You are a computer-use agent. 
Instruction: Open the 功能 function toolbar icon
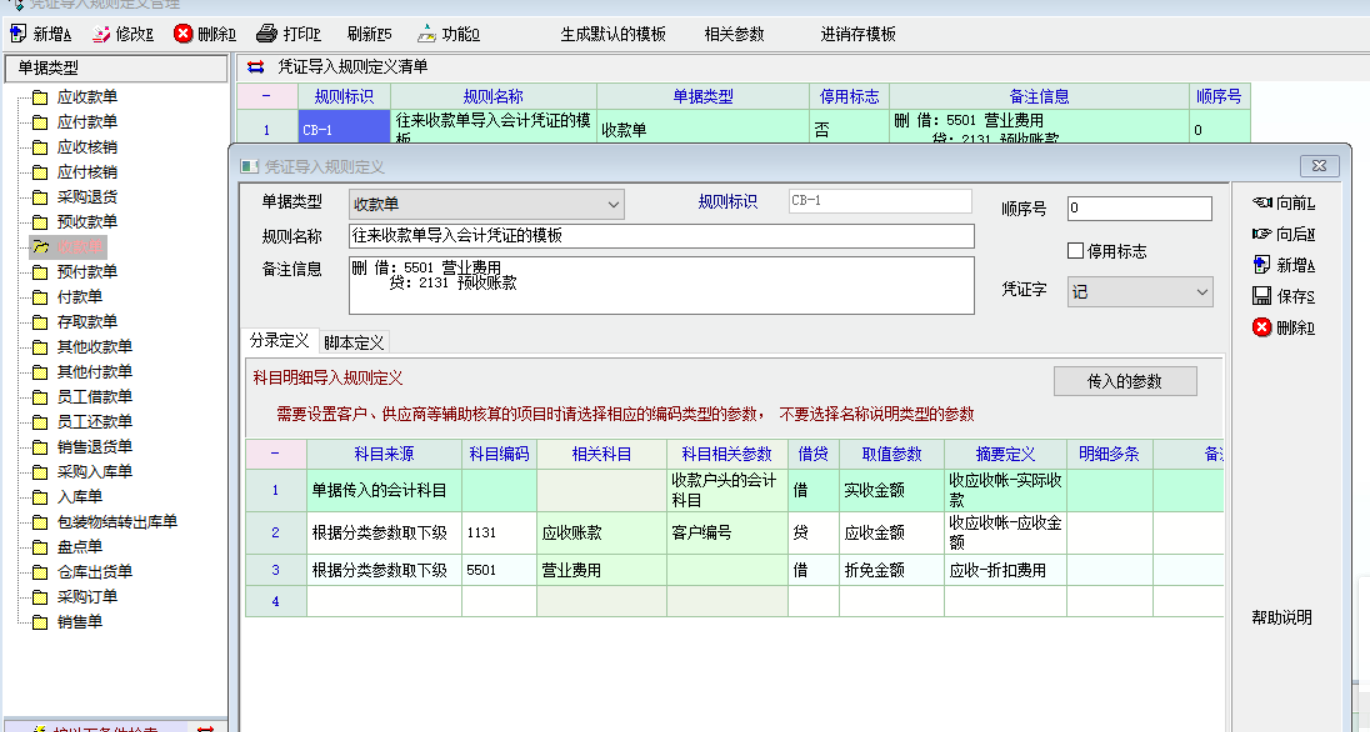pos(427,34)
